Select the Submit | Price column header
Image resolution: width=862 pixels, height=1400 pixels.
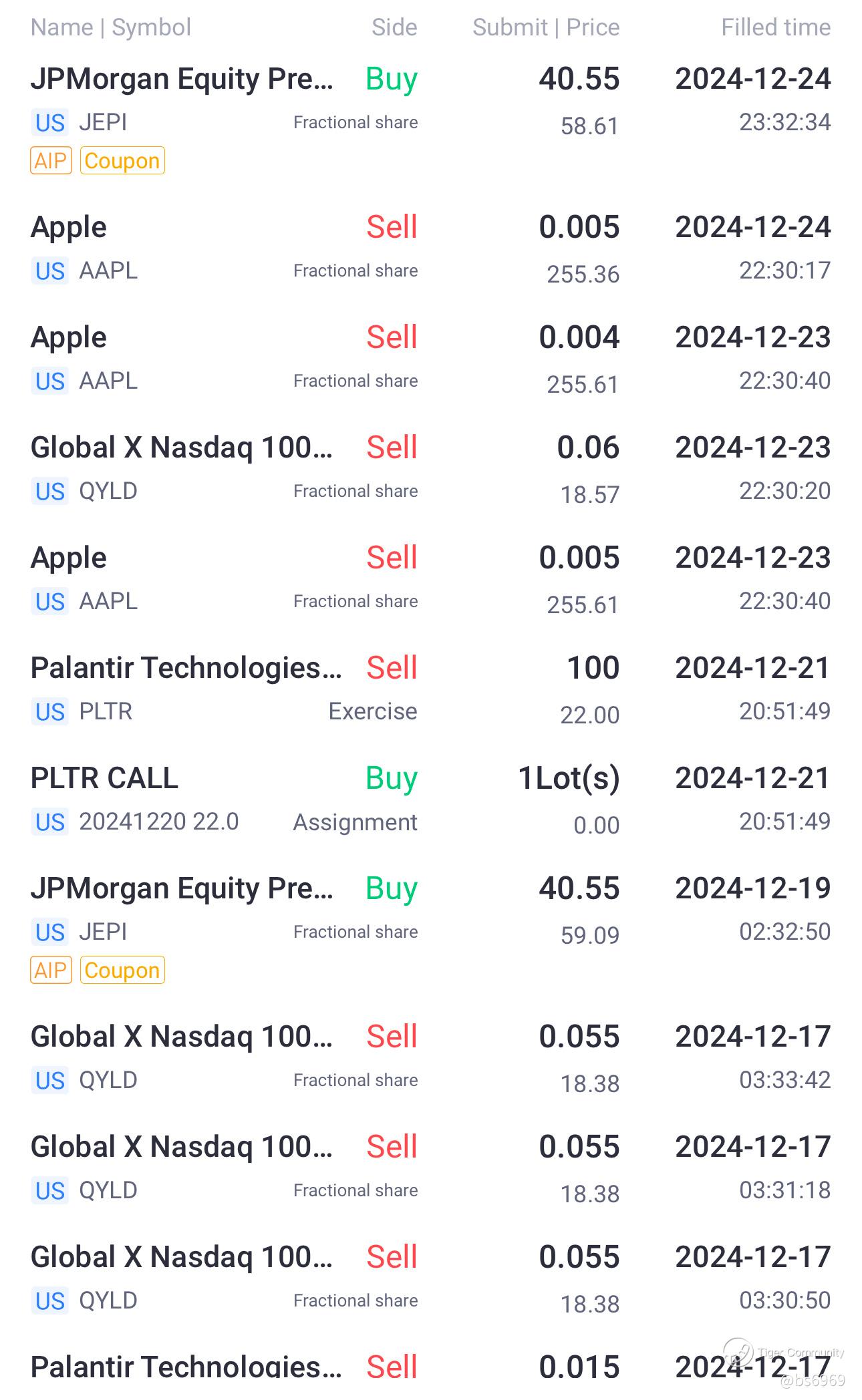pyautogui.click(x=546, y=27)
